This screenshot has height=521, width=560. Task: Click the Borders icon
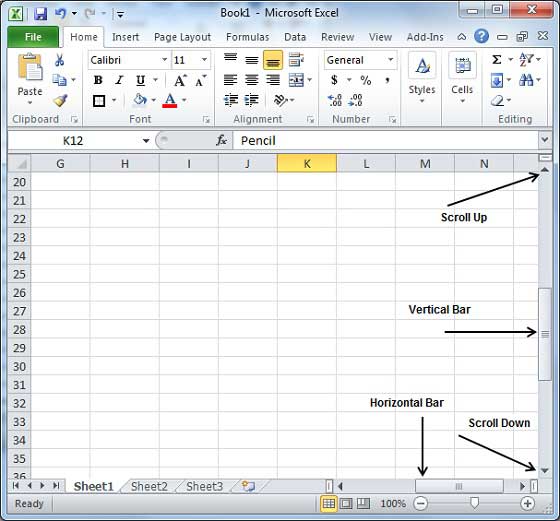click(99, 101)
